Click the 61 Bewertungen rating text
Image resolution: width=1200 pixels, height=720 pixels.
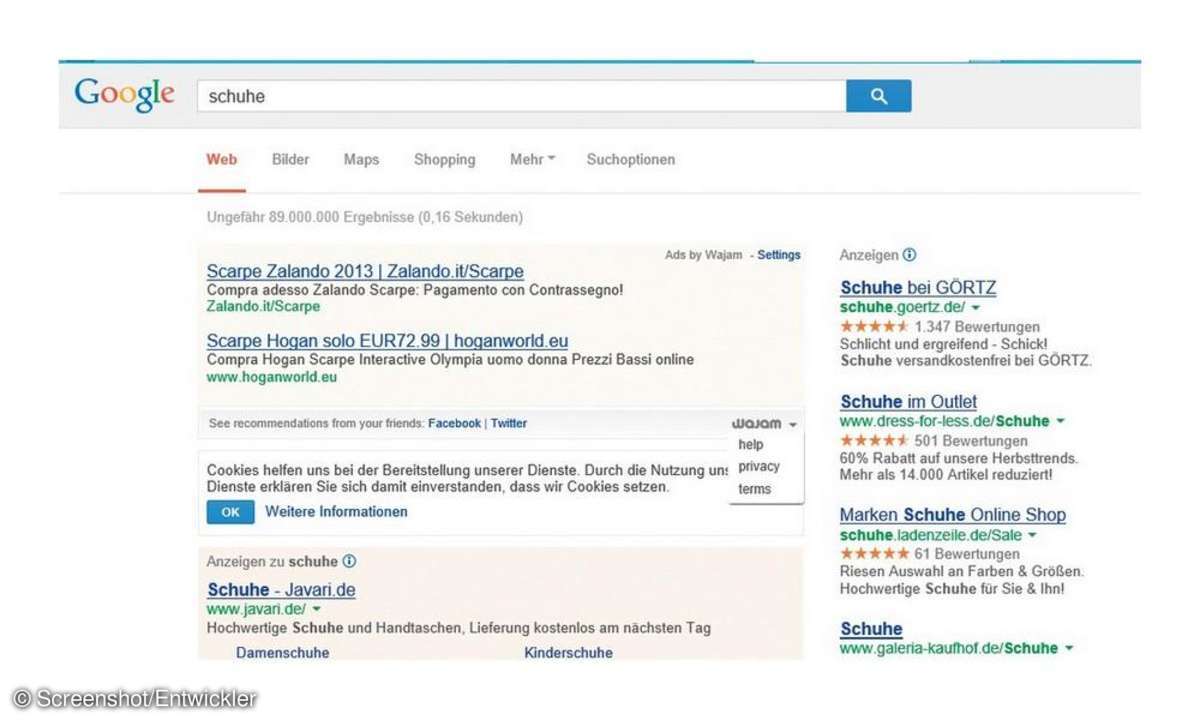coord(967,554)
